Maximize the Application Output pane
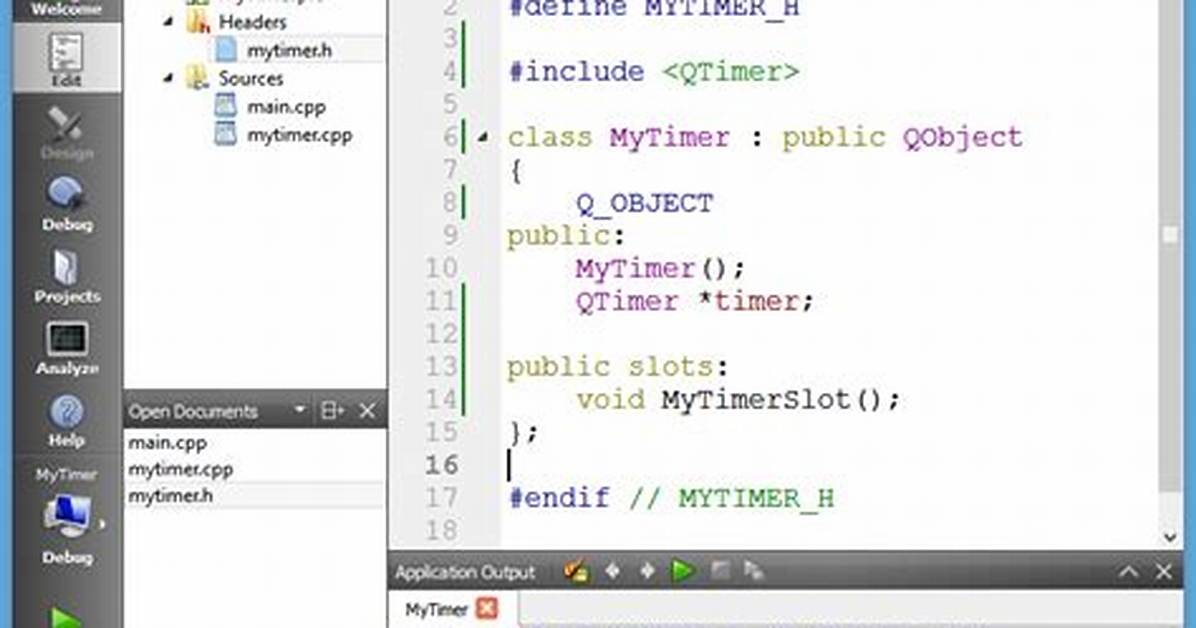Image resolution: width=1196 pixels, height=628 pixels. click(x=1129, y=572)
